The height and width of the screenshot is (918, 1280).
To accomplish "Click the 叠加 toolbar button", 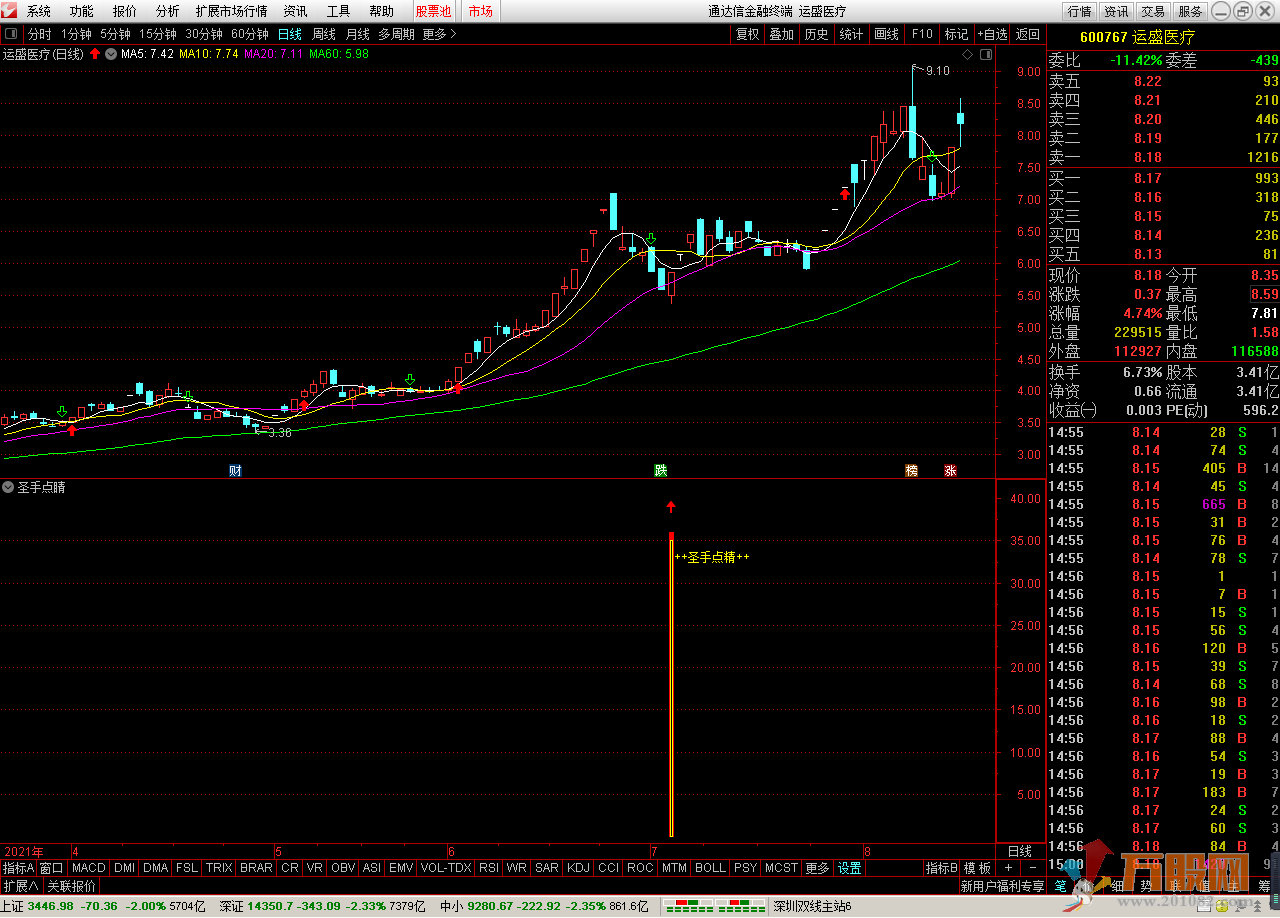I will point(782,34).
